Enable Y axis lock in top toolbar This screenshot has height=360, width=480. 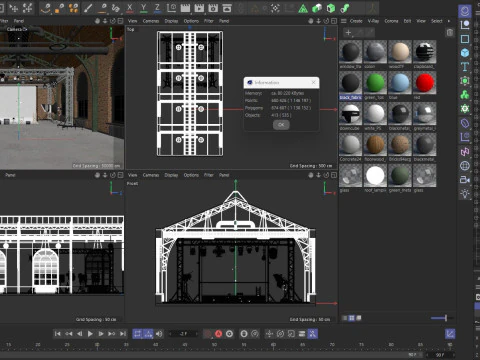(x=144, y=8)
